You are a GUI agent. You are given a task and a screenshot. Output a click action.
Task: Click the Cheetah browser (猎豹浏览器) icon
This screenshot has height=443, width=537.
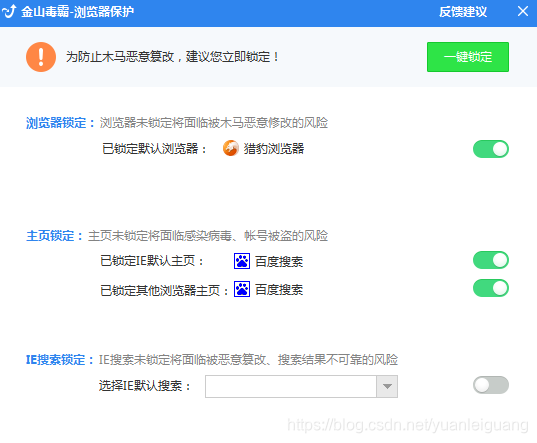231,148
